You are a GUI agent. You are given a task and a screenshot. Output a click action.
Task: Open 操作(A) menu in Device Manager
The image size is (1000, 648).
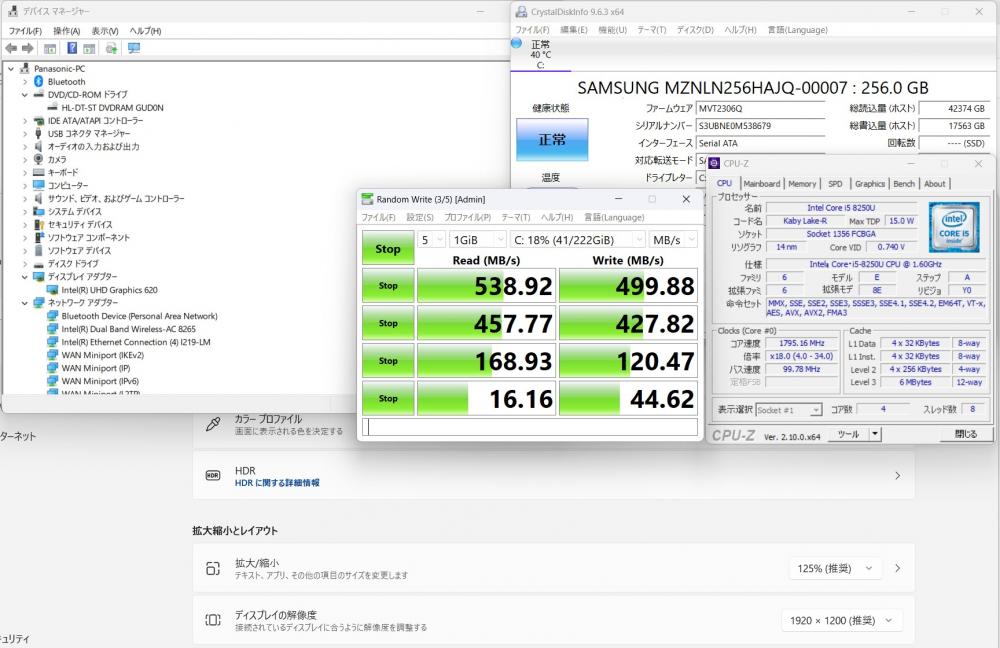click(66, 31)
